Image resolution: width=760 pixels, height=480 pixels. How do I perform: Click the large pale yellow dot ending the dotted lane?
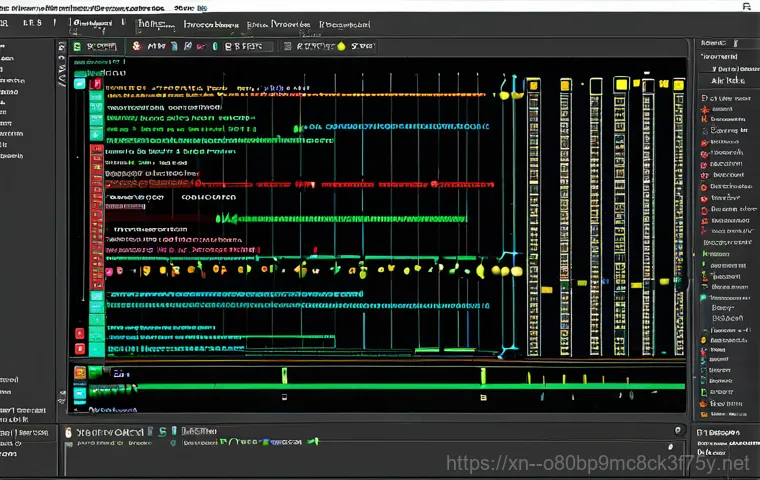(x=517, y=272)
